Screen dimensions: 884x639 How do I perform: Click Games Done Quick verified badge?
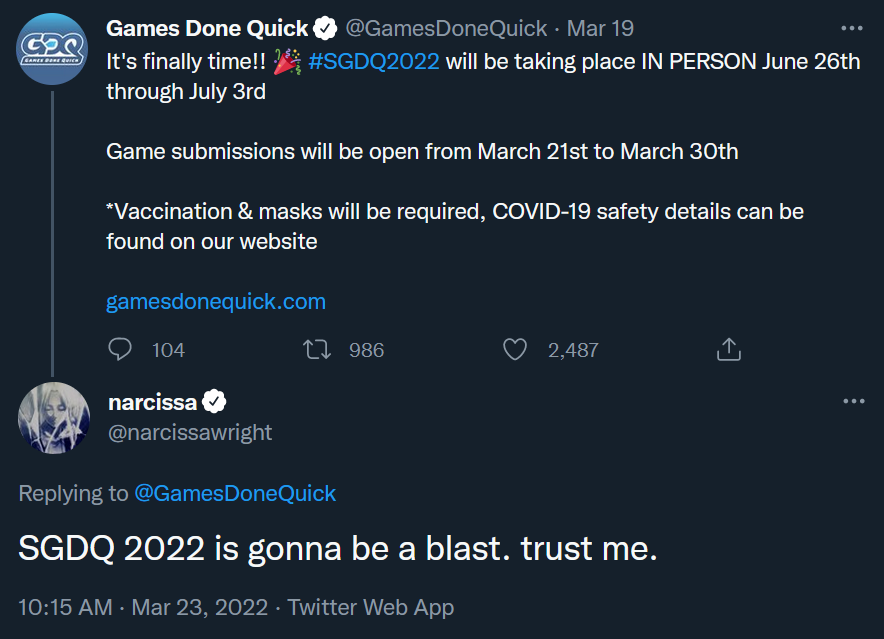[325, 28]
